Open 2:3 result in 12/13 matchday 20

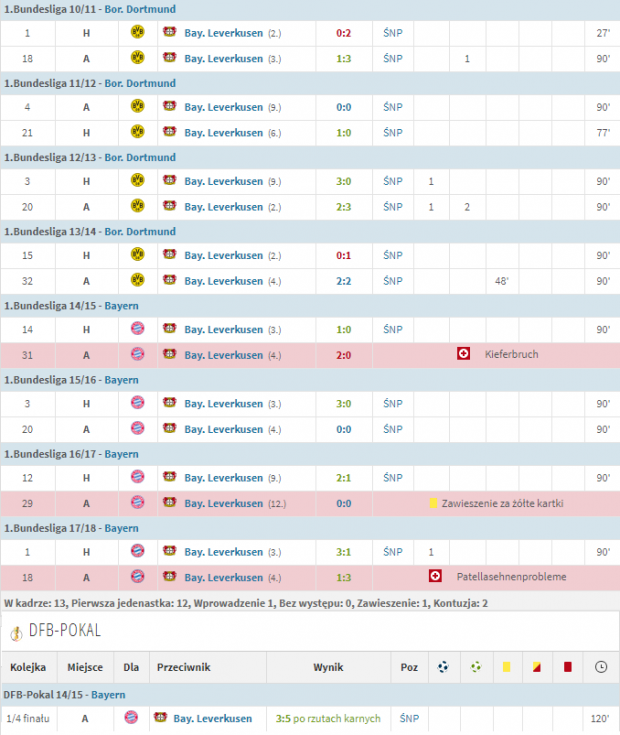point(344,207)
